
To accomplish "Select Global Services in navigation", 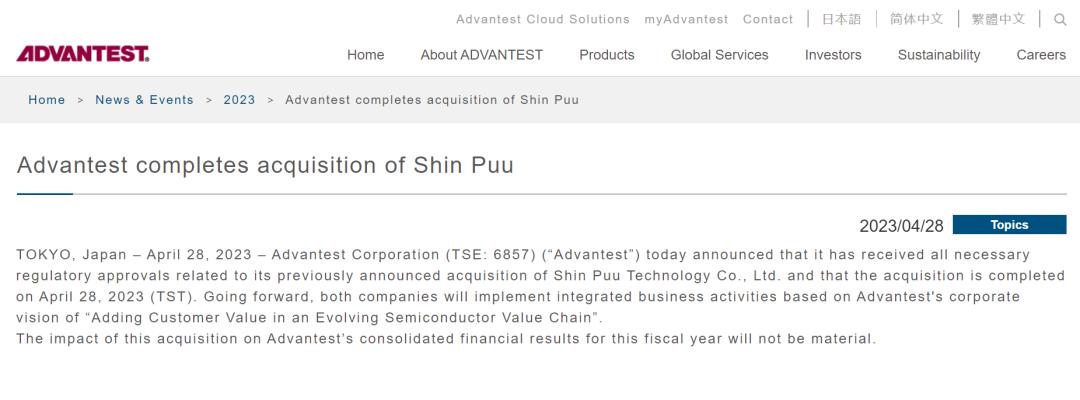I will pos(719,55).
